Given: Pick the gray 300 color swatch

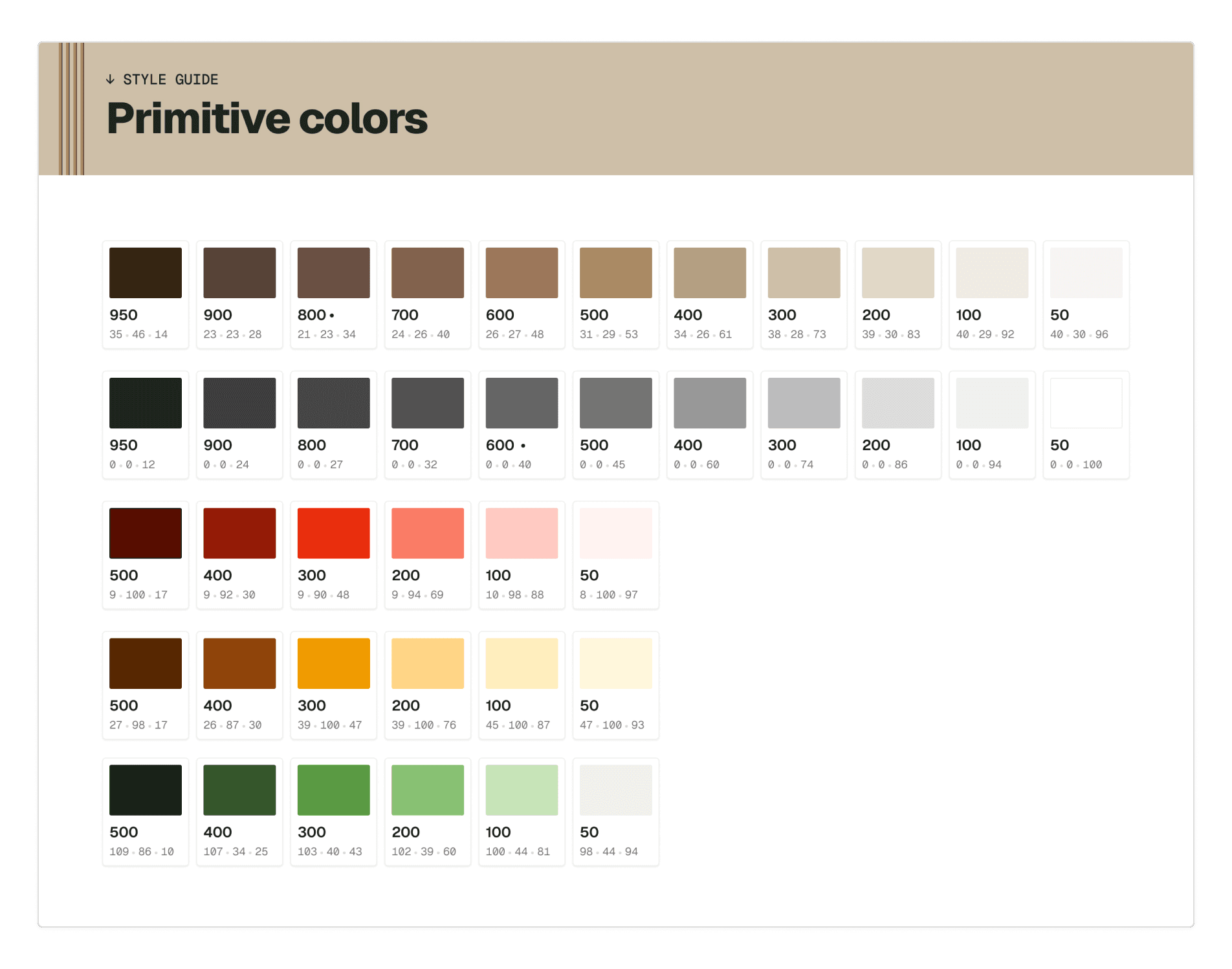Looking at the screenshot, I should tap(804, 402).
